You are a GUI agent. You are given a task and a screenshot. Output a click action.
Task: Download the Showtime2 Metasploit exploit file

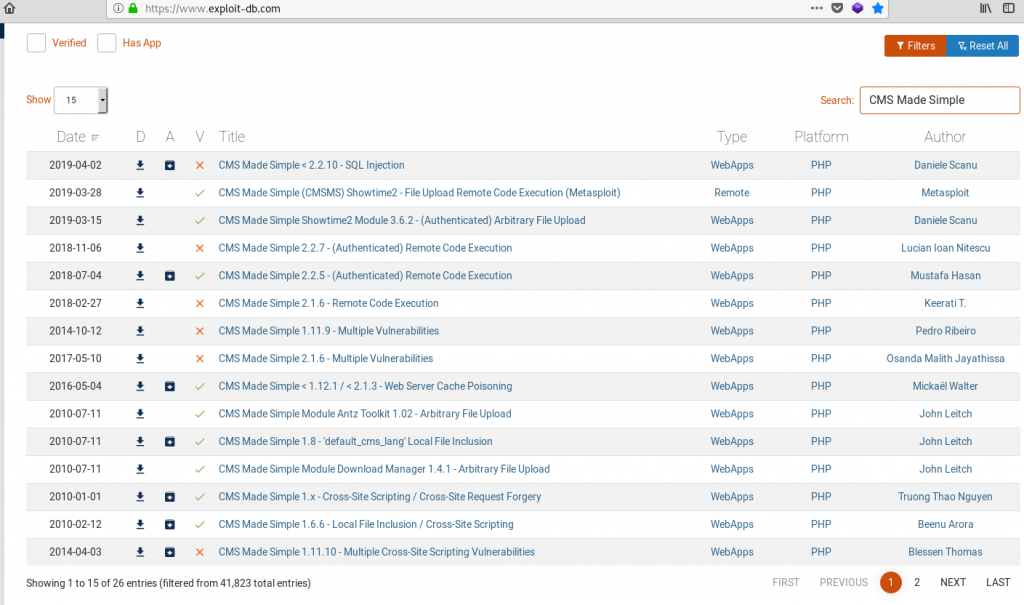[140, 193]
